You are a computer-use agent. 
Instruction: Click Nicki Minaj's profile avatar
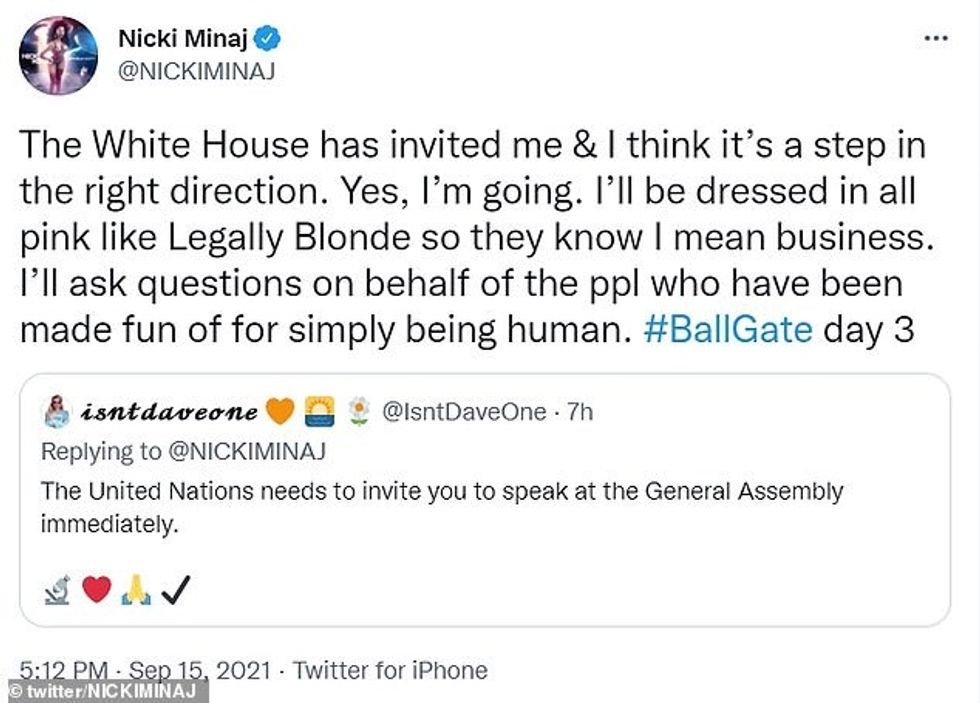[x=59, y=56]
